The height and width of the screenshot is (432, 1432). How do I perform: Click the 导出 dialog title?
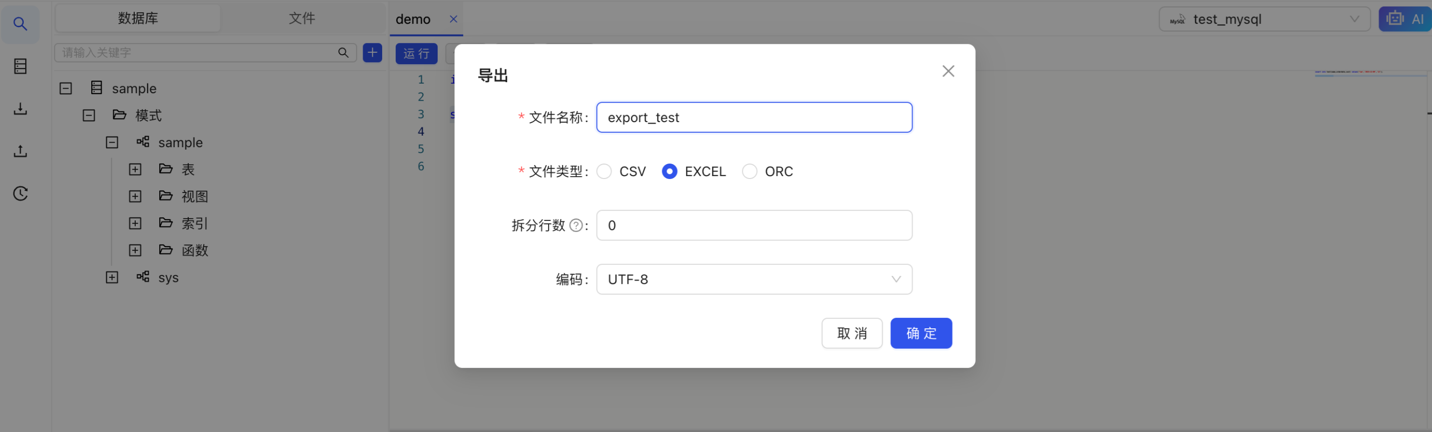(493, 75)
